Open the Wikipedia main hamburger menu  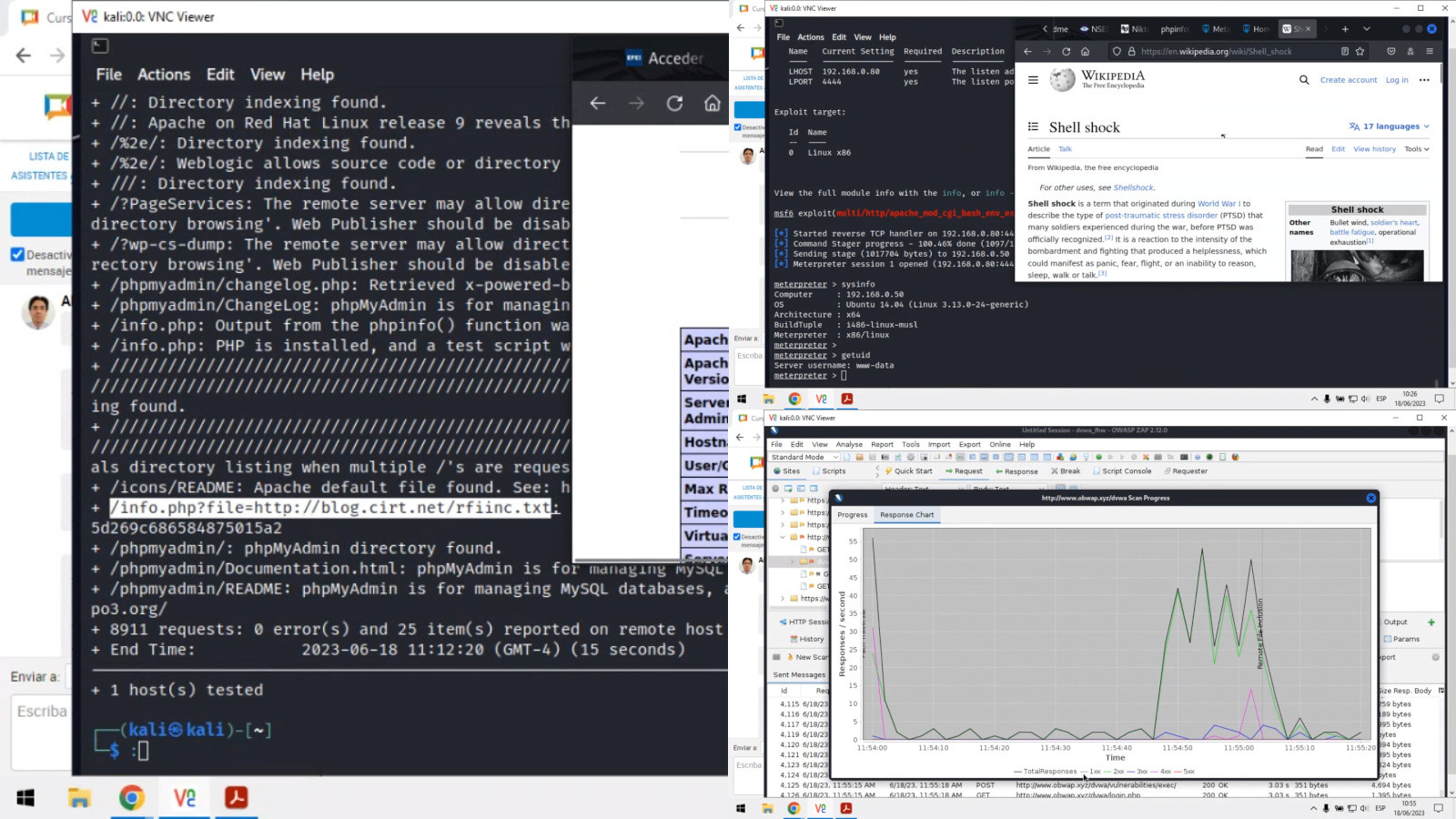[1033, 80]
